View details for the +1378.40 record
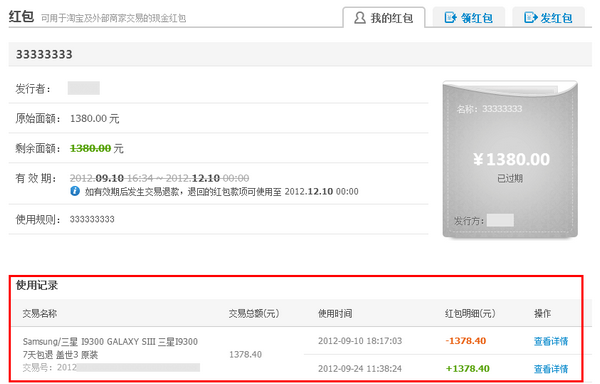The width and height of the screenshot is (600, 384). (551, 369)
